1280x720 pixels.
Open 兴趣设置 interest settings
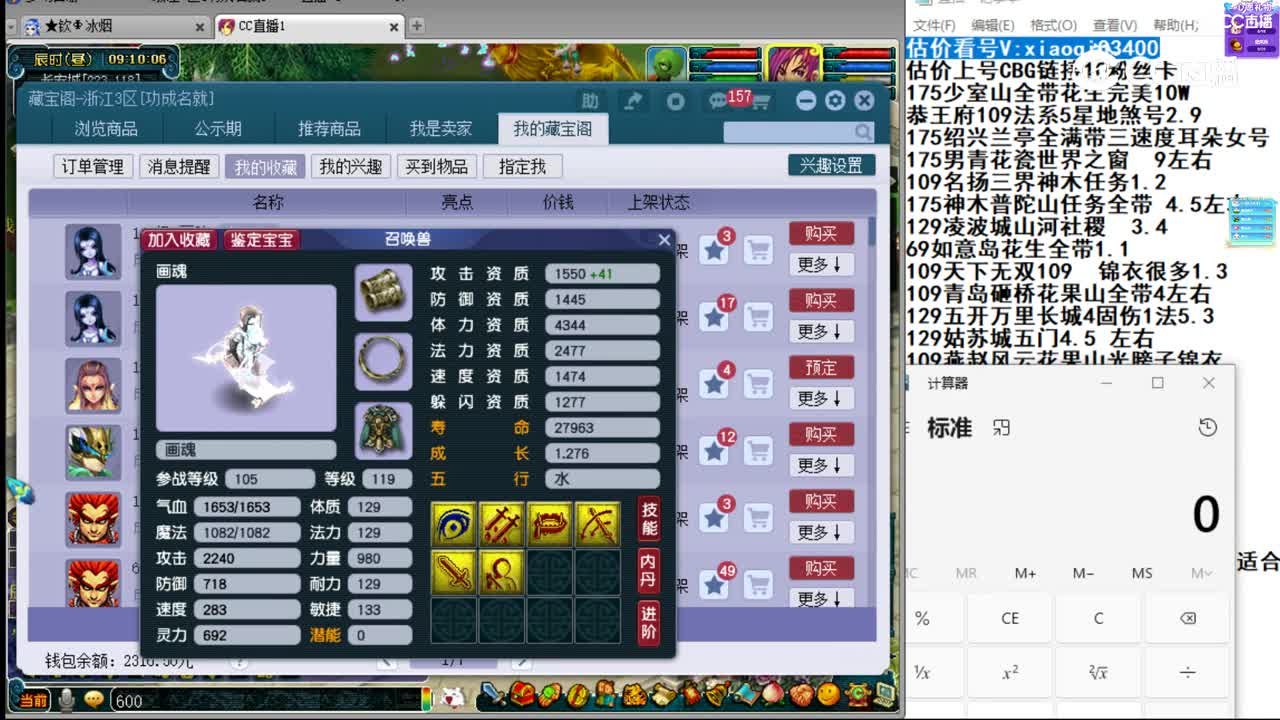[x=831, y=165]
